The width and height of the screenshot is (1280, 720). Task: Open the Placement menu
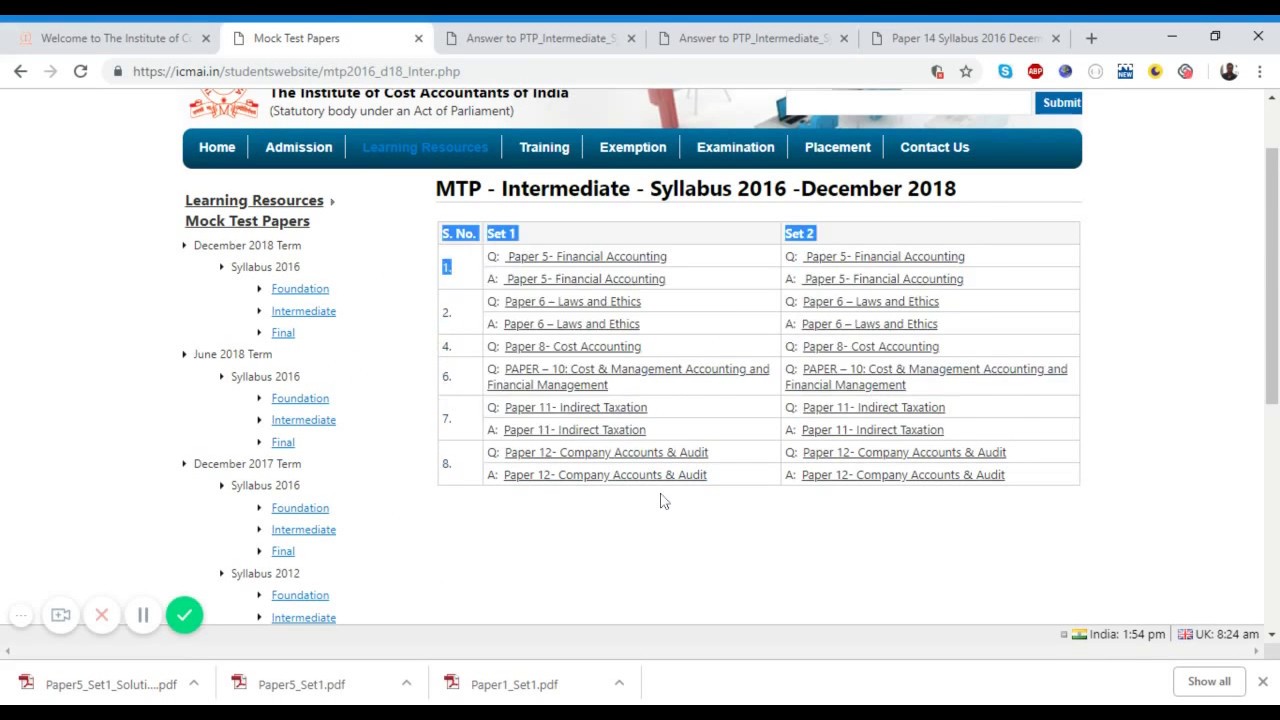838,147
